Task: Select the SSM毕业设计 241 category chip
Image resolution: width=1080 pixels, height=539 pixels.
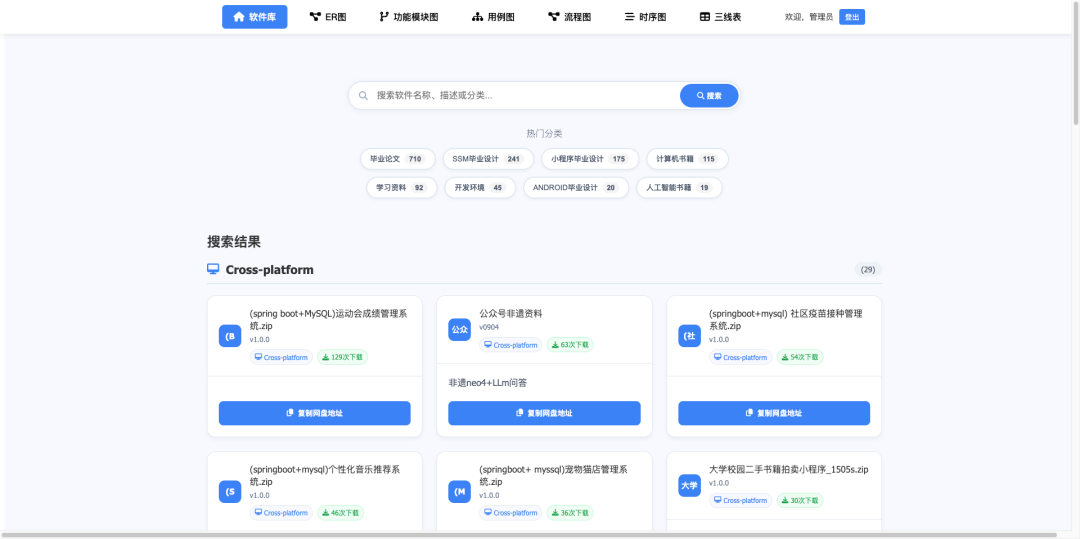Action: pyautogui.click(x=488, y=159)
